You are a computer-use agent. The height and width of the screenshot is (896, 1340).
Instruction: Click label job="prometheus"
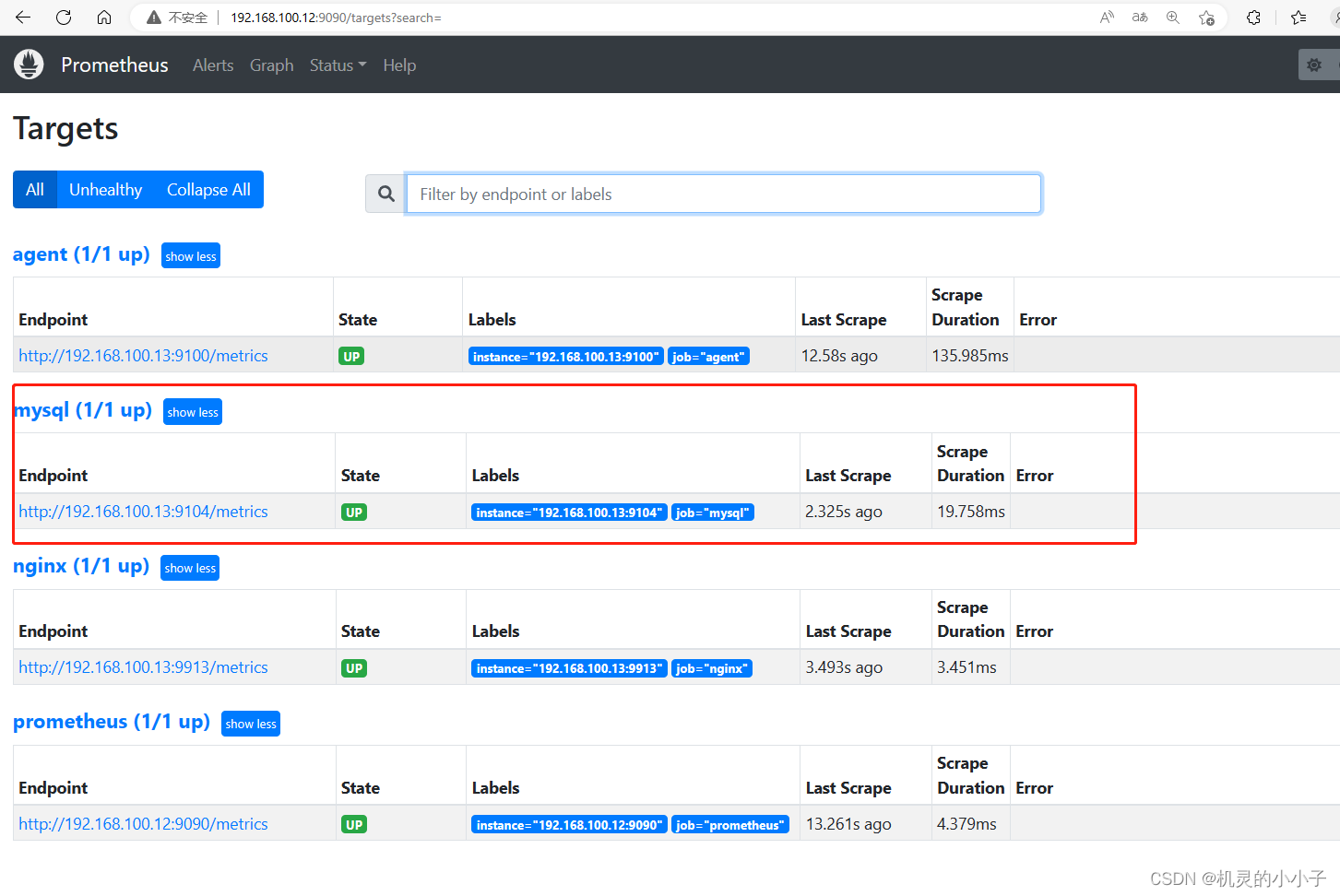pos(729,825)
